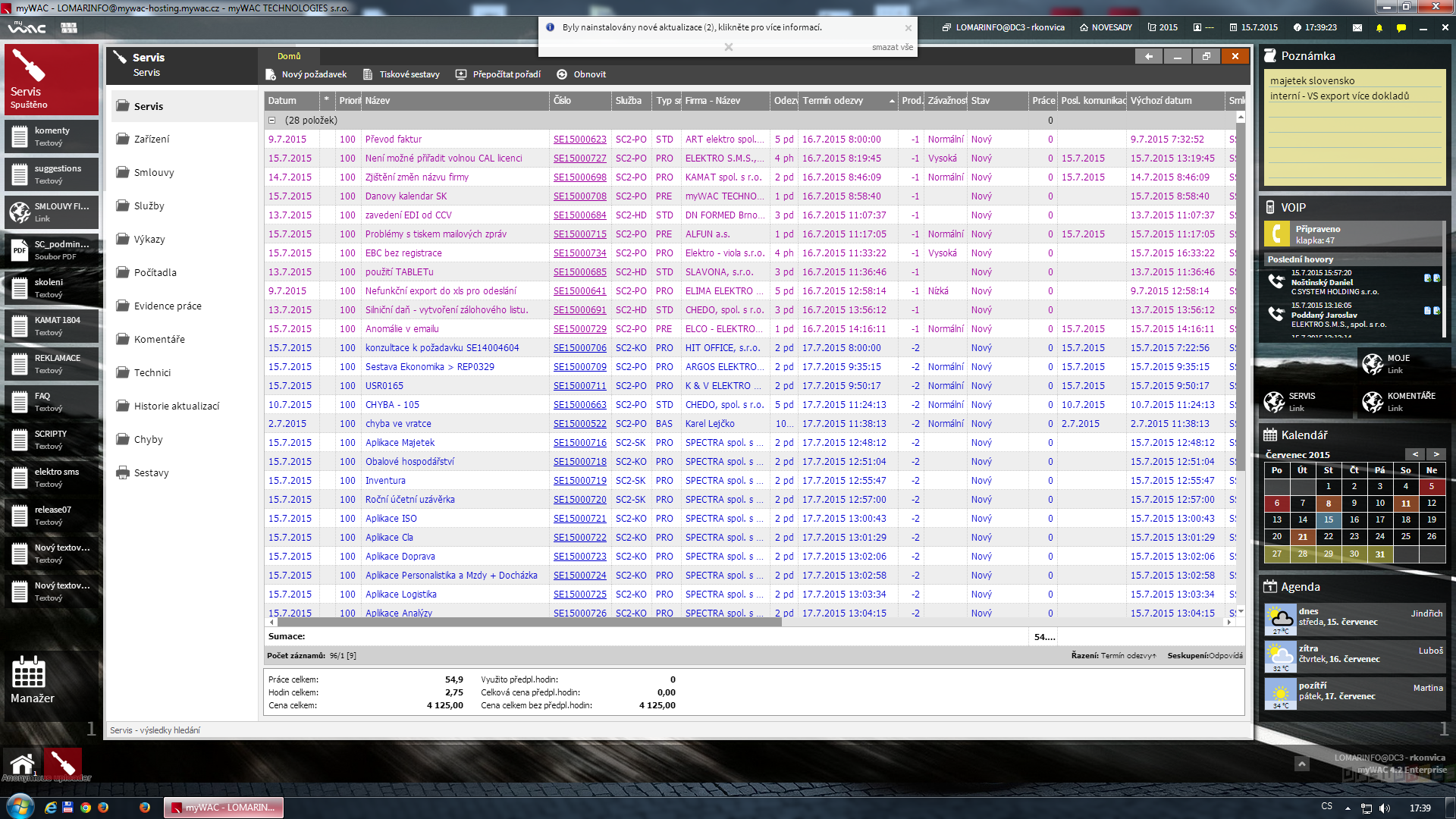Open the SC_podmin PDF file shortcut
This screenshot has width=1456, height=819.
coord(52,249)
